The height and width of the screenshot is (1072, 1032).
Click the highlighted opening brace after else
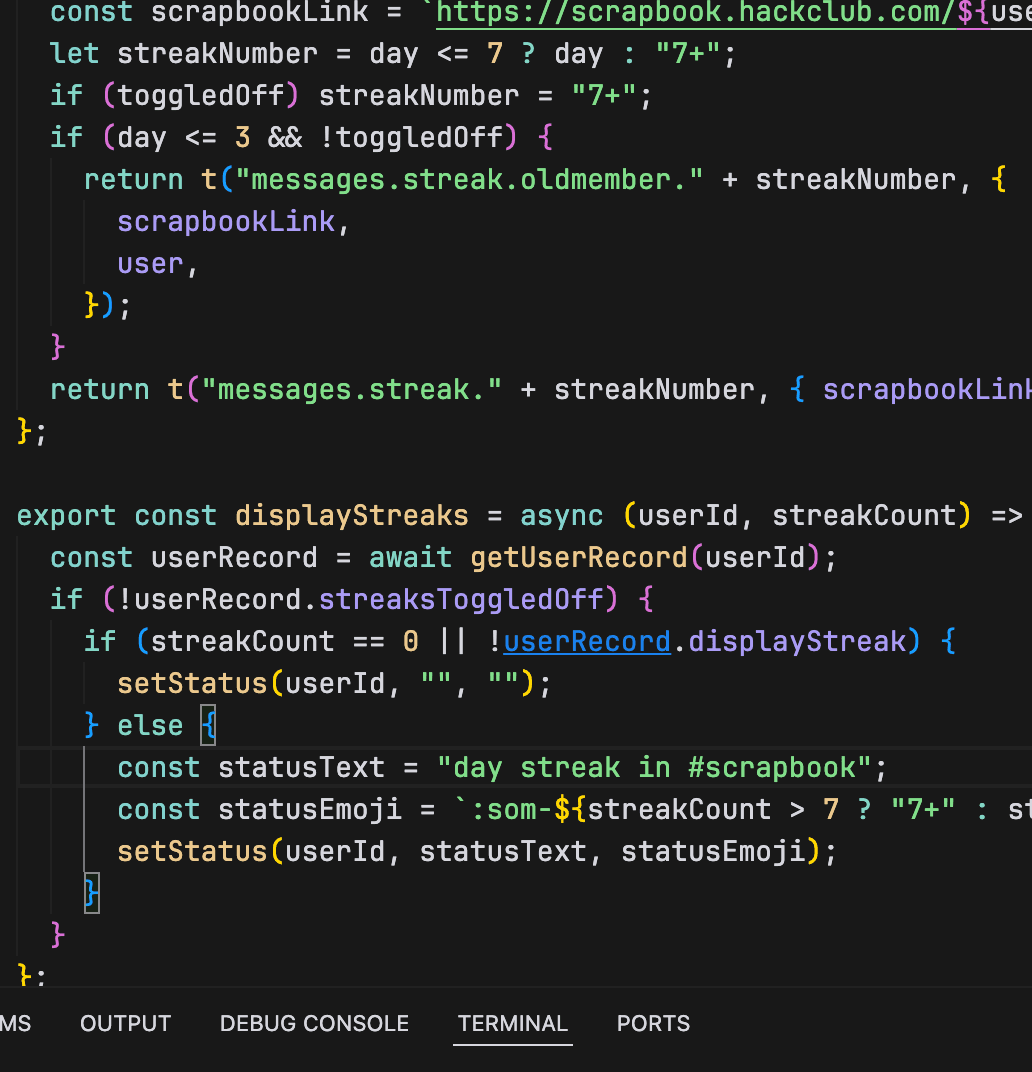tap(208, 725)
